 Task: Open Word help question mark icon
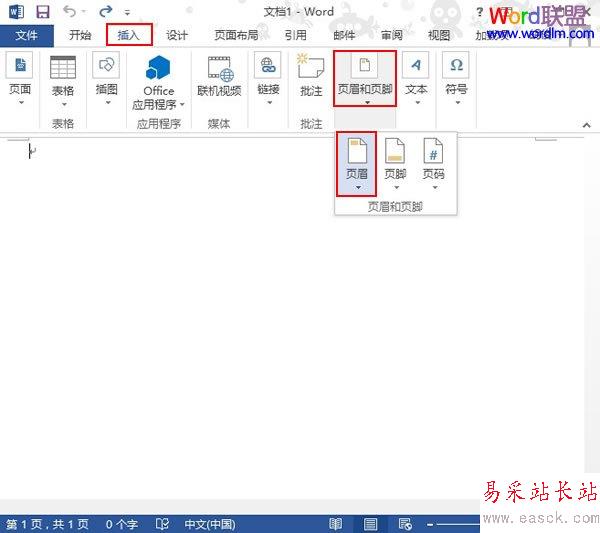pyautogui.click(x=479, y=11)
